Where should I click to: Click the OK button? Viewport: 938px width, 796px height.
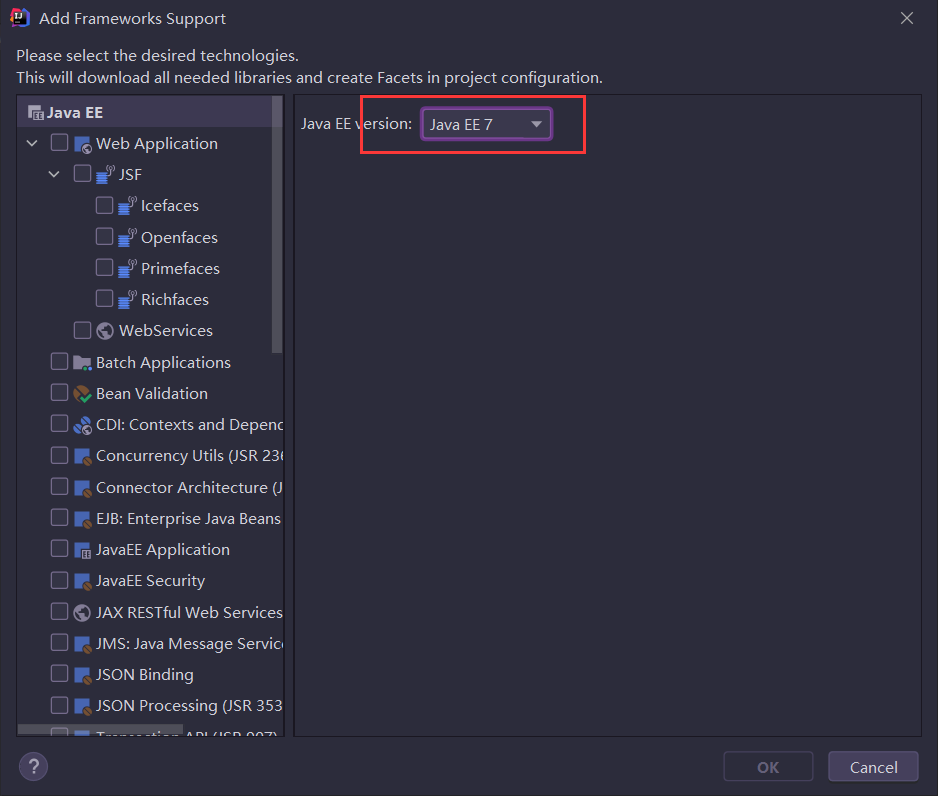pos(768,767)
